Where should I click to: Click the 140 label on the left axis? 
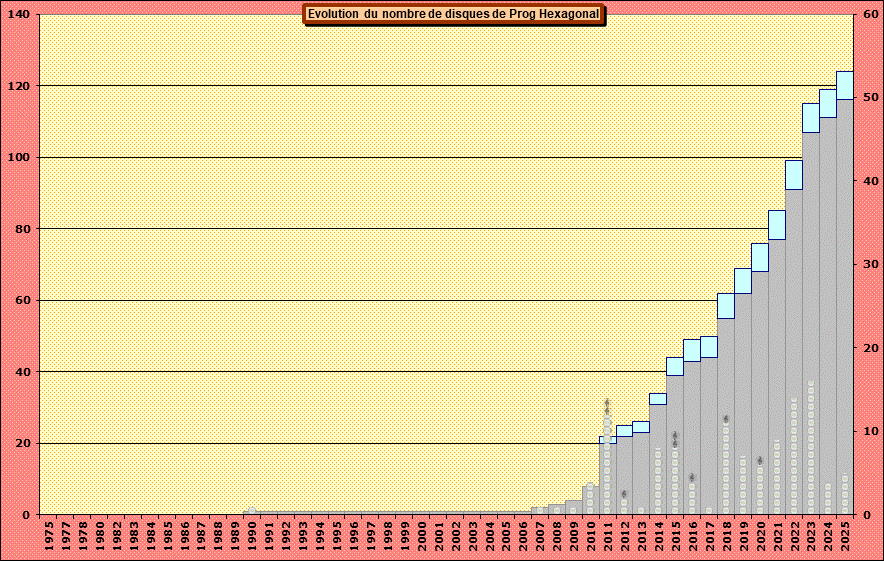(18, 14)
